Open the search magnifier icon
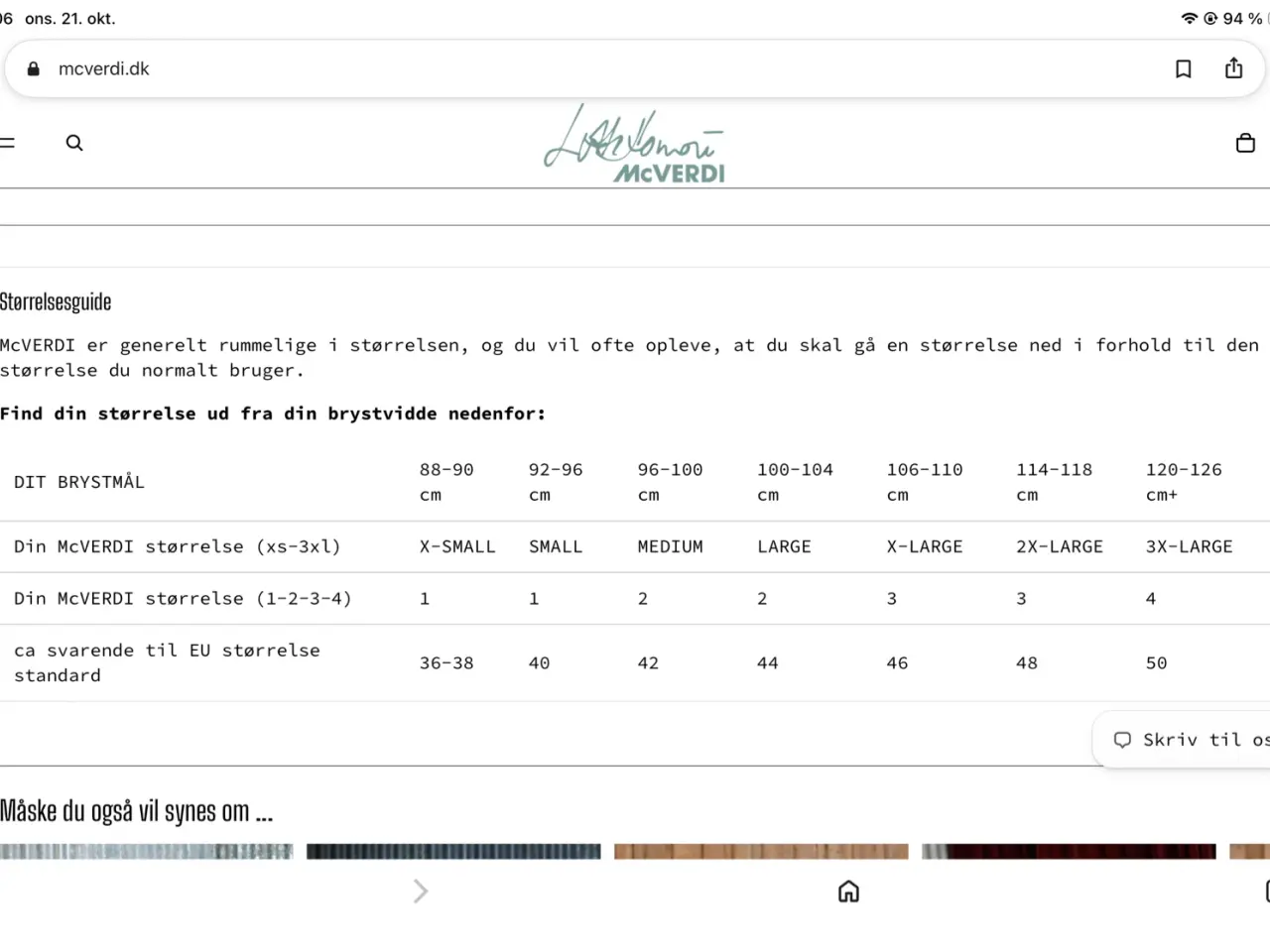This screenshot has height=952, width=1270. click(x=74, y=143)
